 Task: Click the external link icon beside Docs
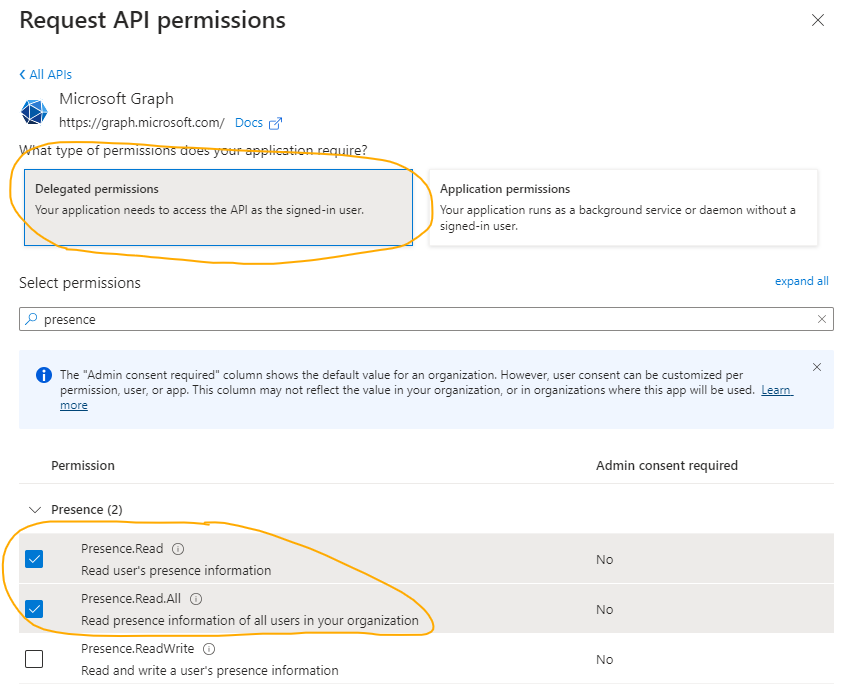[x=275, y=123]
